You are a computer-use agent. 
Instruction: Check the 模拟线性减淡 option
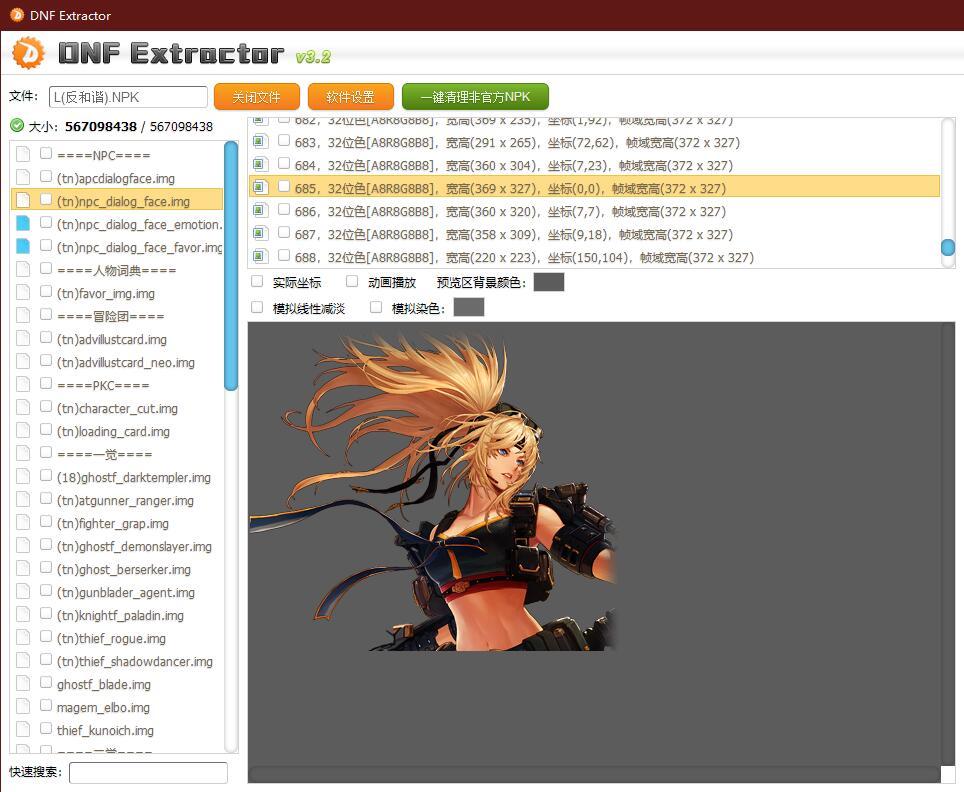(x=257, y=308)
